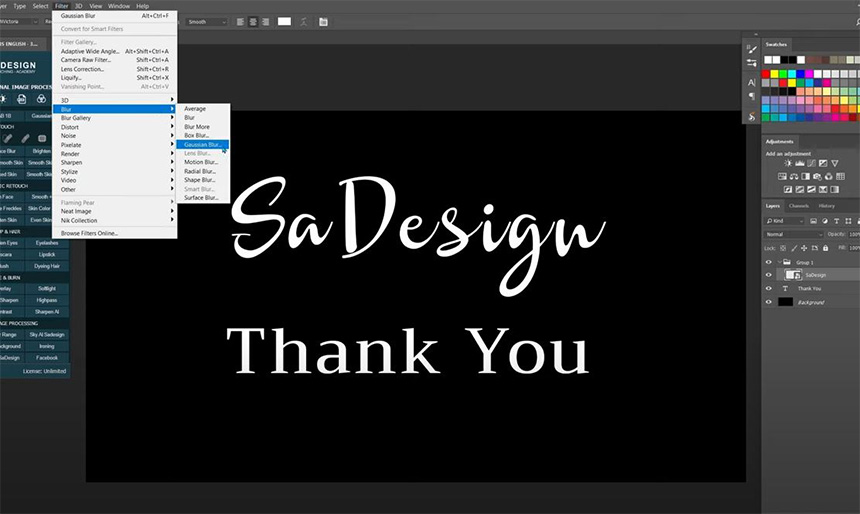Switch to the History tab

[x=827, y=206]
